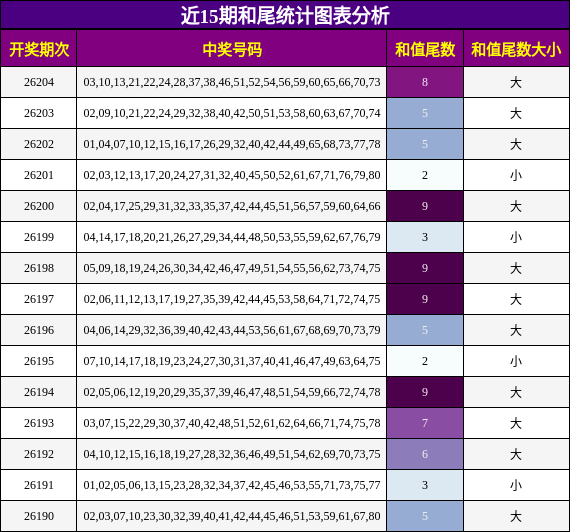Click sum tail digit 3 in row 26199

(425, 237)
